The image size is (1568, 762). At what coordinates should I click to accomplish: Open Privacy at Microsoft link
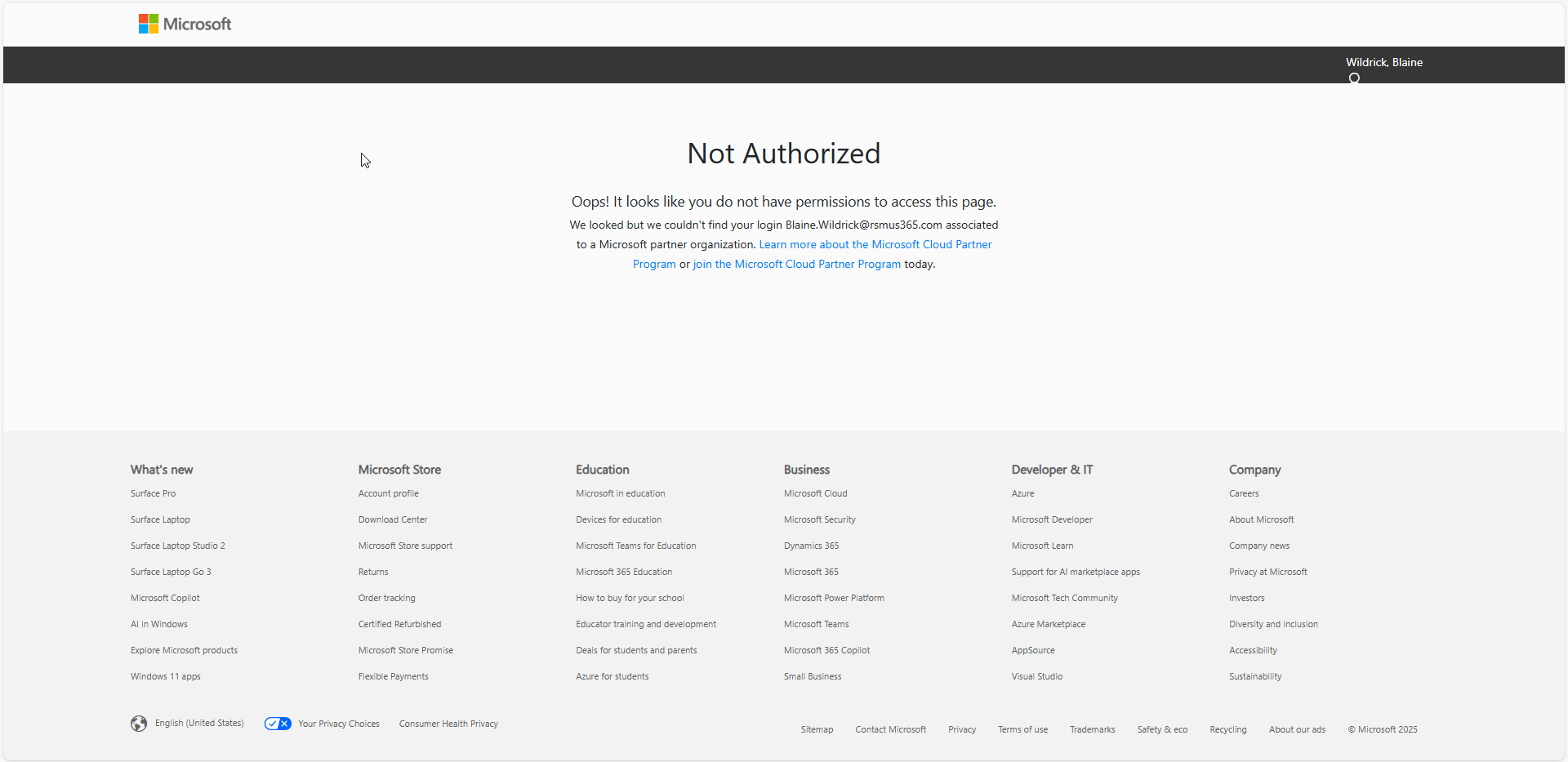(x=1268, y=572)
